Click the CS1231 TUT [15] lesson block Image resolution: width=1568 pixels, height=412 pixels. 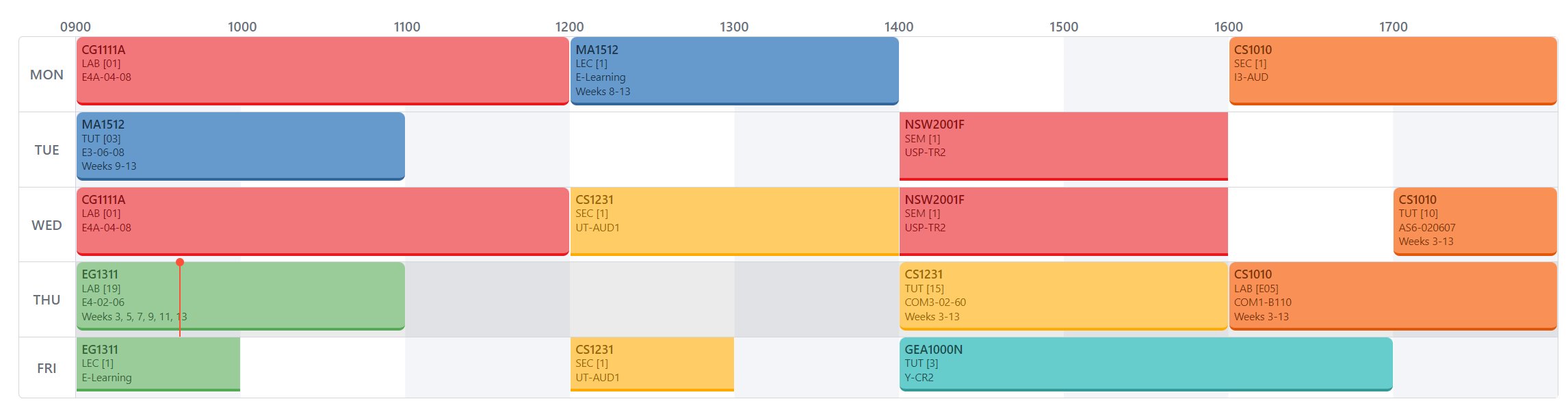[1063, 296]
